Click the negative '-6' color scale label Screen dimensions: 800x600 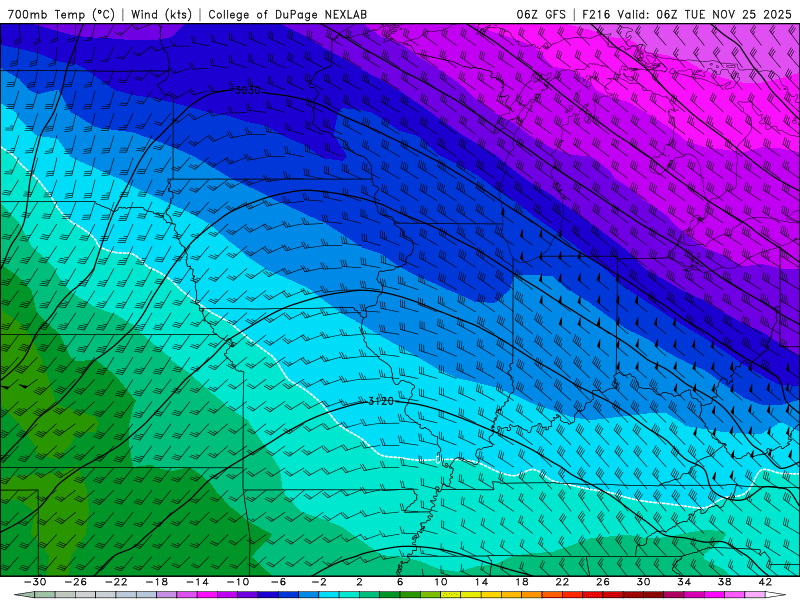click(x=279, y=582)
